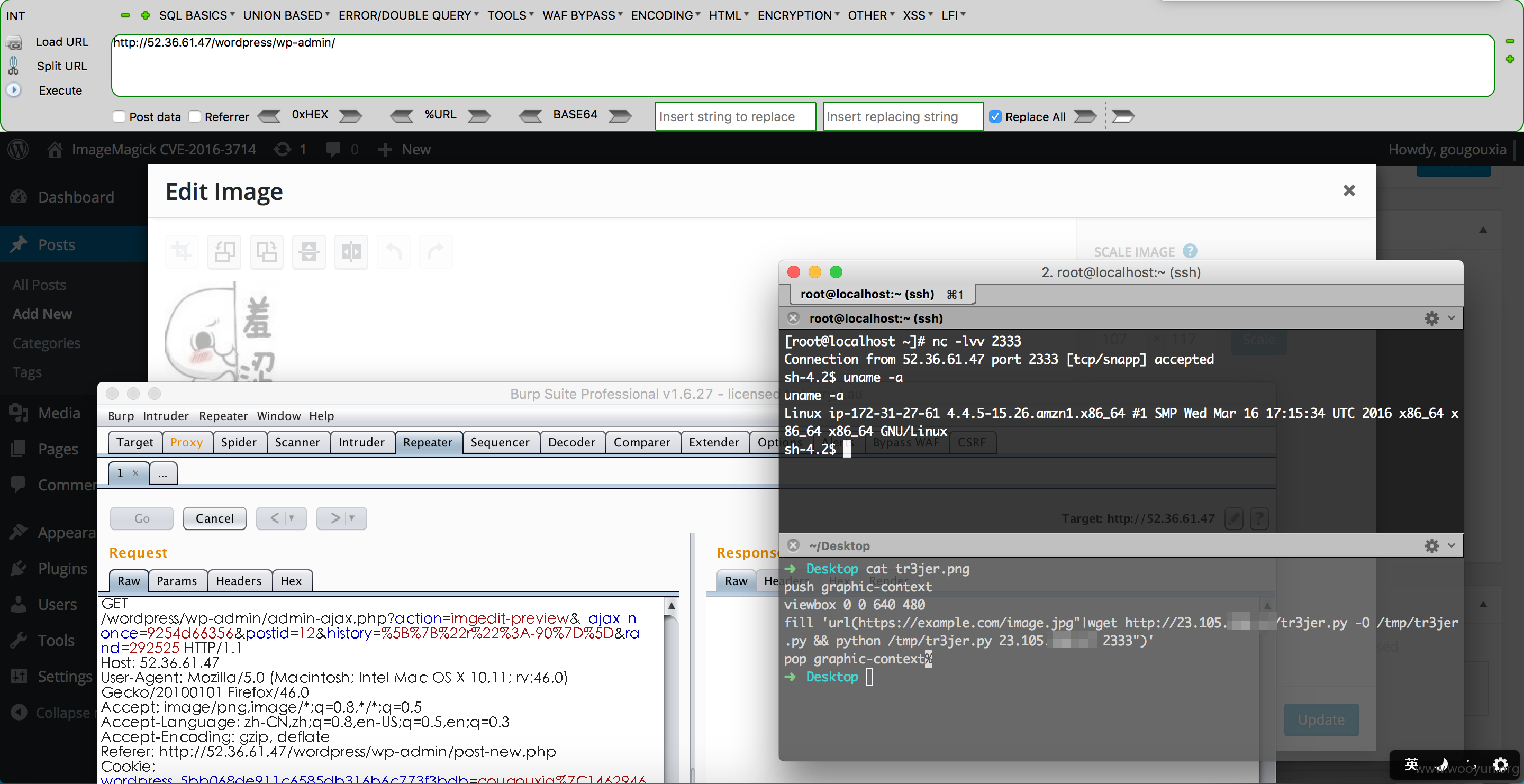Open the WAF BYPASS dropdown menu
The image size is (1524, 784).
click(582, 15)
